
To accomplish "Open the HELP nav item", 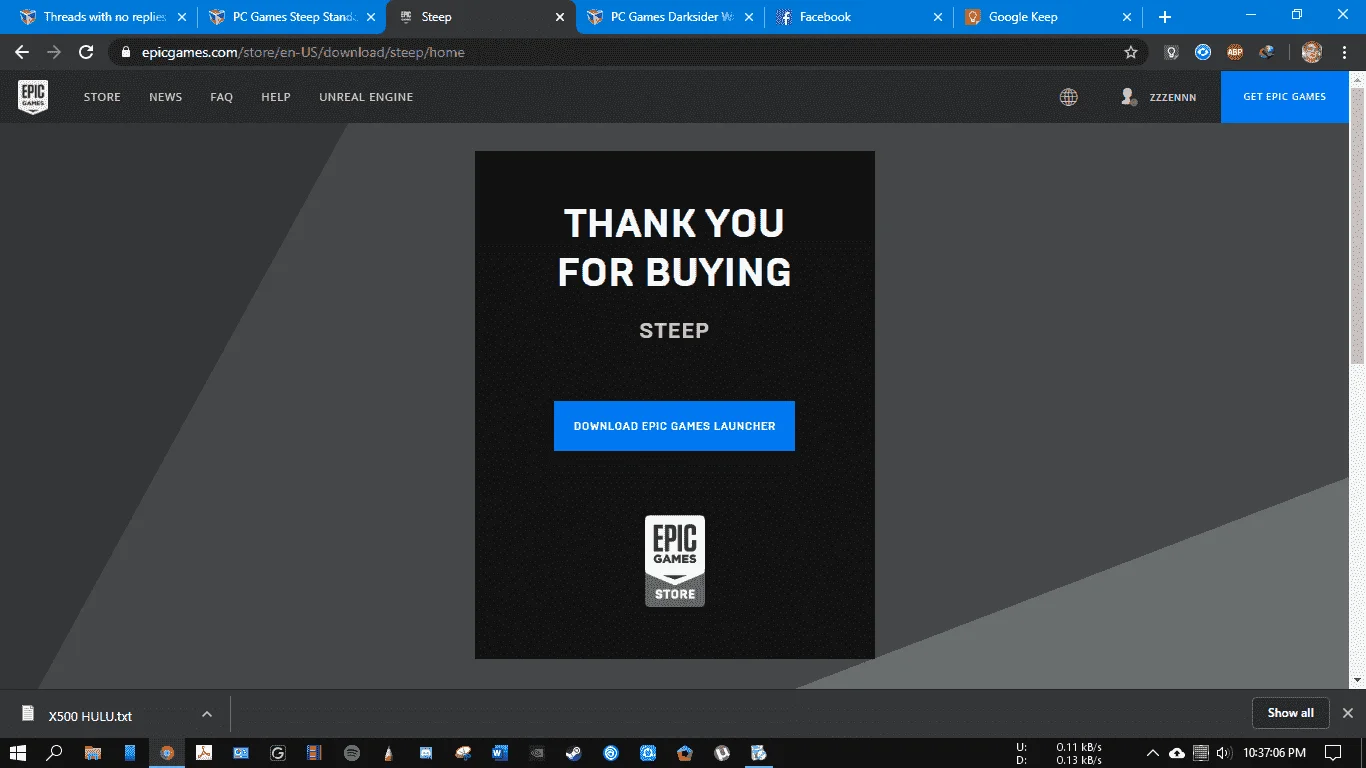I will tap(276, 97).
